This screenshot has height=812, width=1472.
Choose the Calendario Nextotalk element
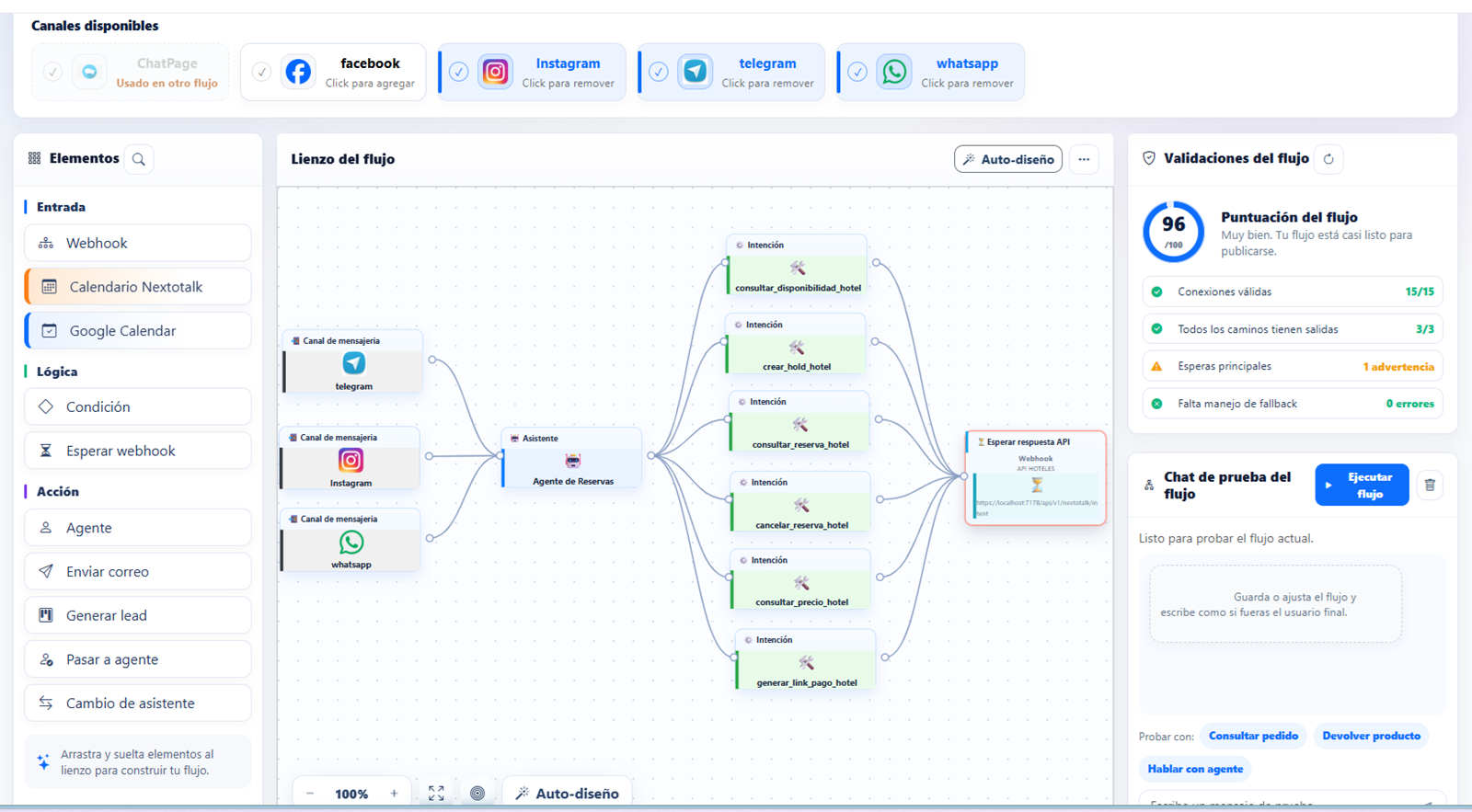138,287
